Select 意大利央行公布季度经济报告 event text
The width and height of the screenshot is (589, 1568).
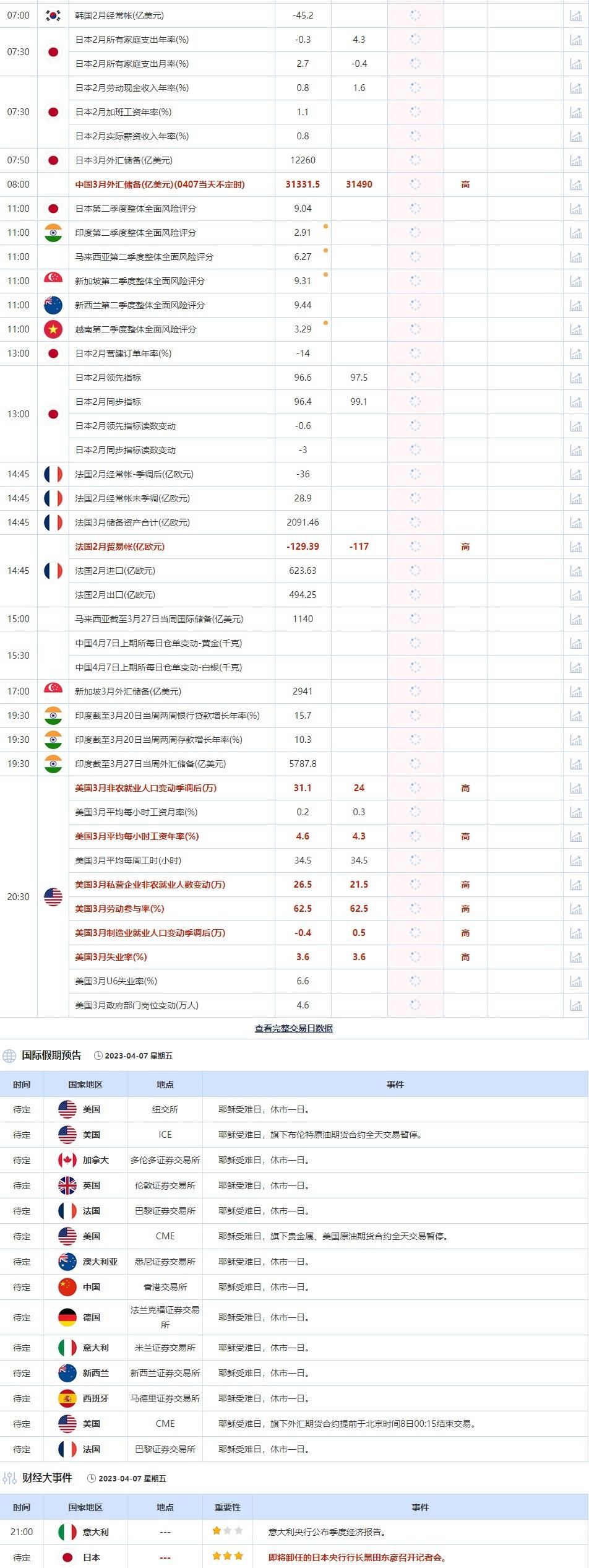(x=327, y=1532)
